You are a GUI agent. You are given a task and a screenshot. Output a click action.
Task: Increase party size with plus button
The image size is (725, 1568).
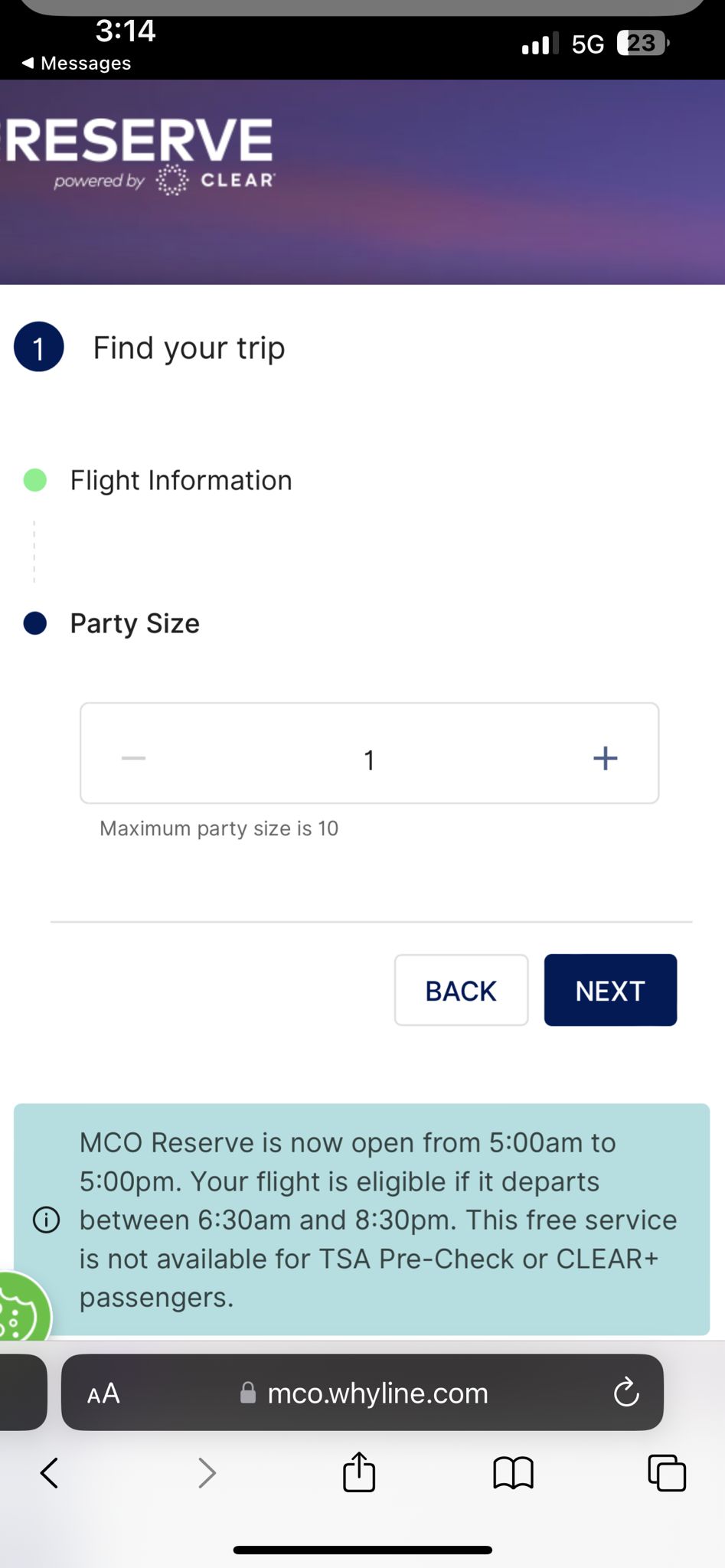tap(605, 758)
